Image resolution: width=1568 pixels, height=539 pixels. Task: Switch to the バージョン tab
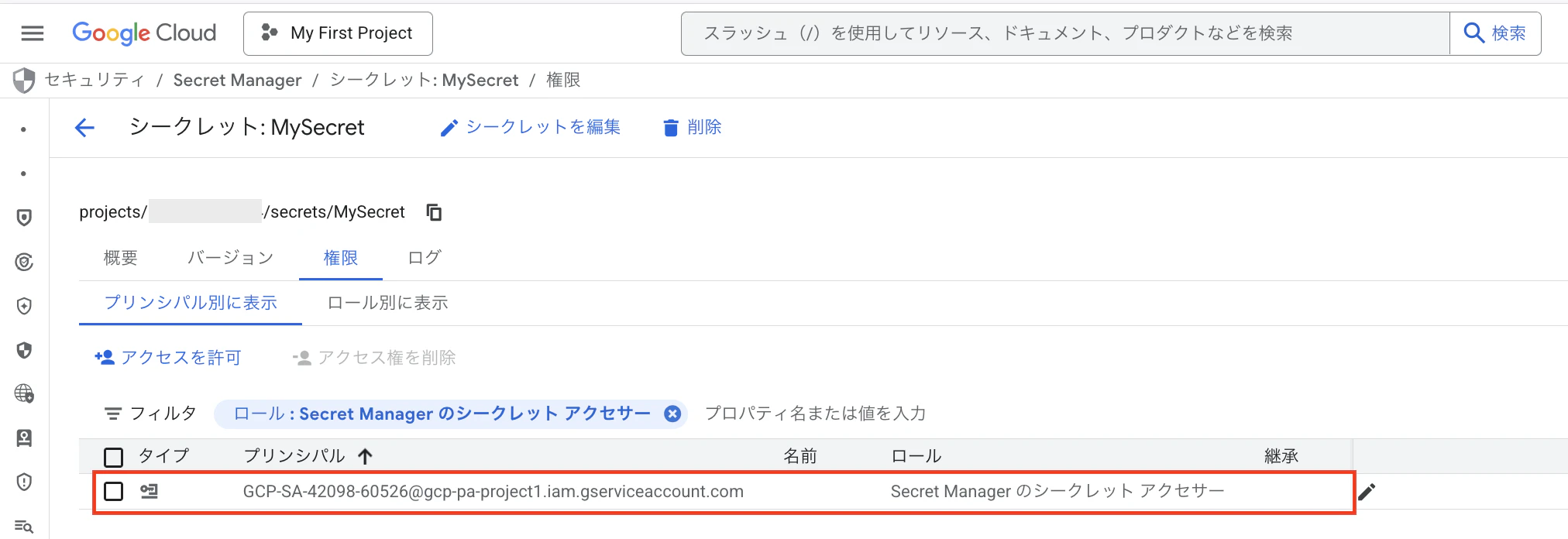click(230, 258)
